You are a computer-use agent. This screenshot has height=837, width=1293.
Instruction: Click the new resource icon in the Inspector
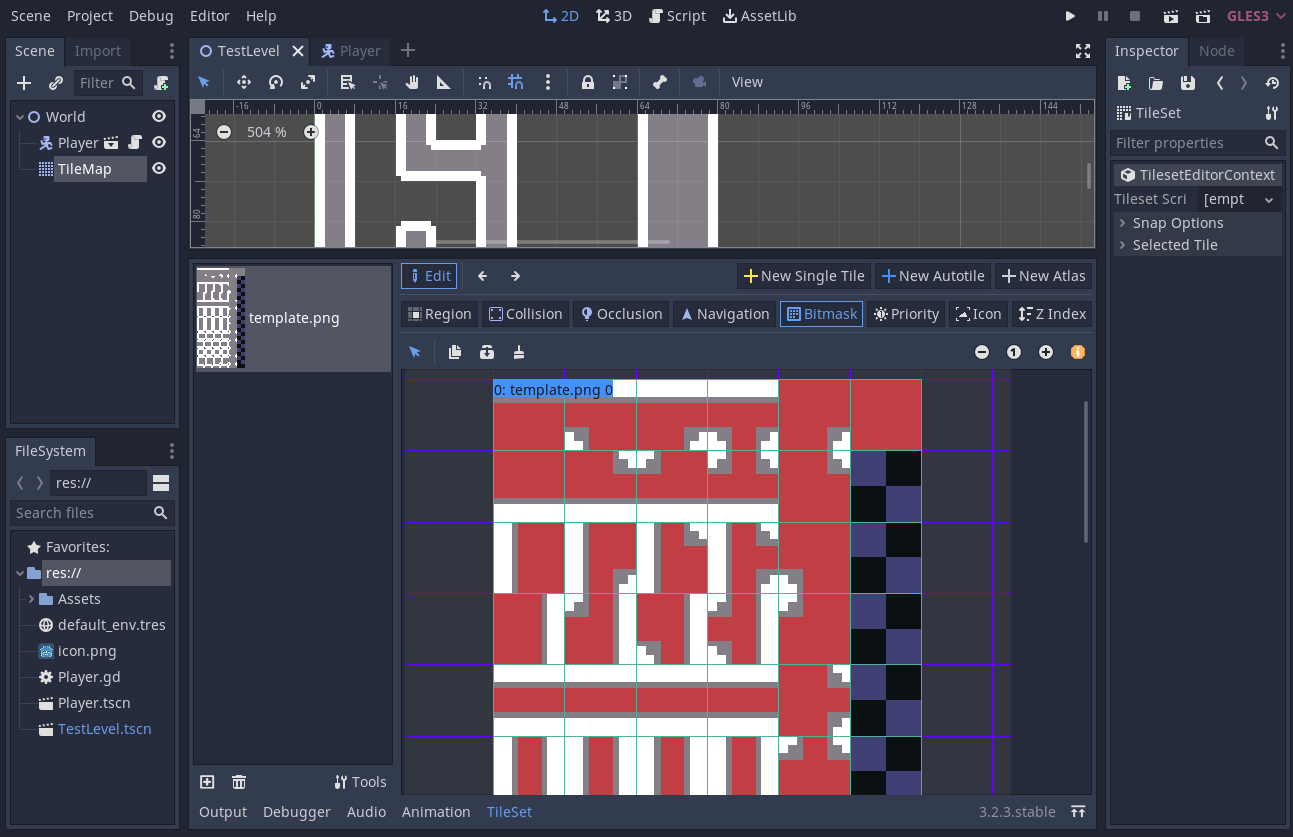coord(1123,83)
